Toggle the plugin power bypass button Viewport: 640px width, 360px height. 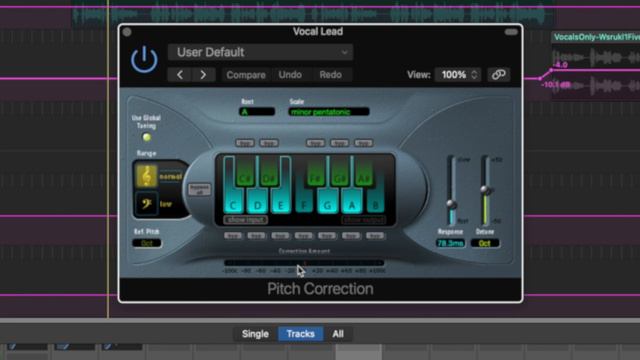144,60
